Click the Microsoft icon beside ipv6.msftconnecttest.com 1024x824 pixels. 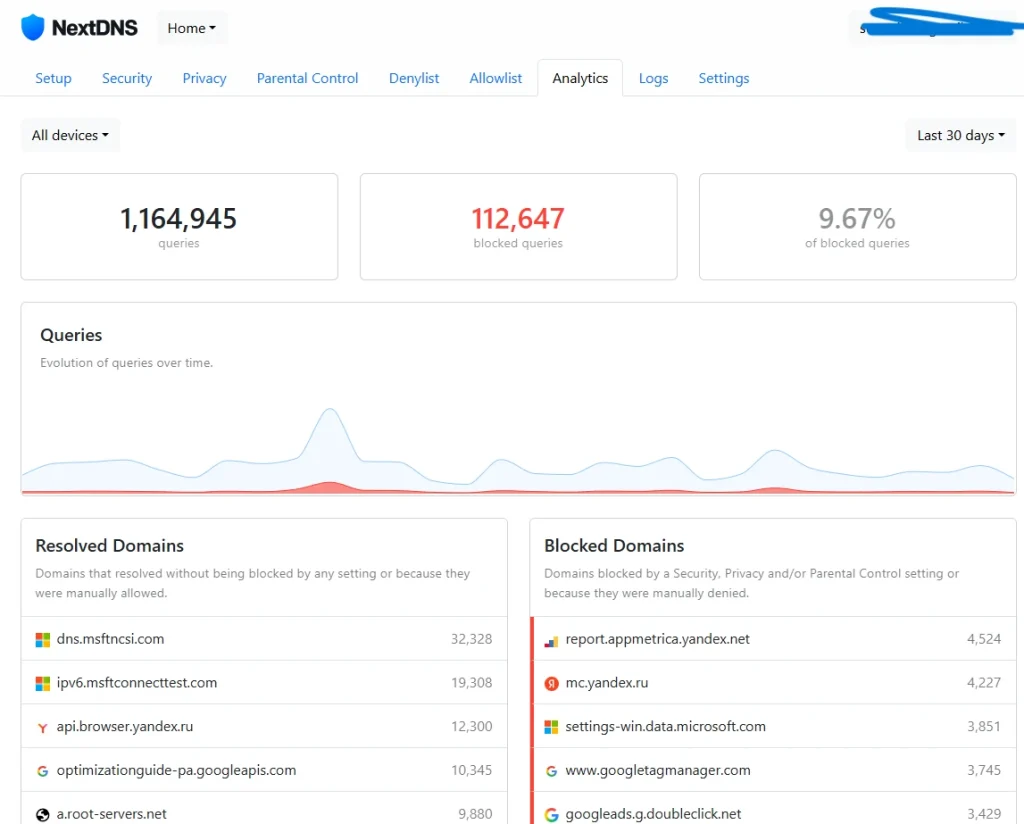43,683
